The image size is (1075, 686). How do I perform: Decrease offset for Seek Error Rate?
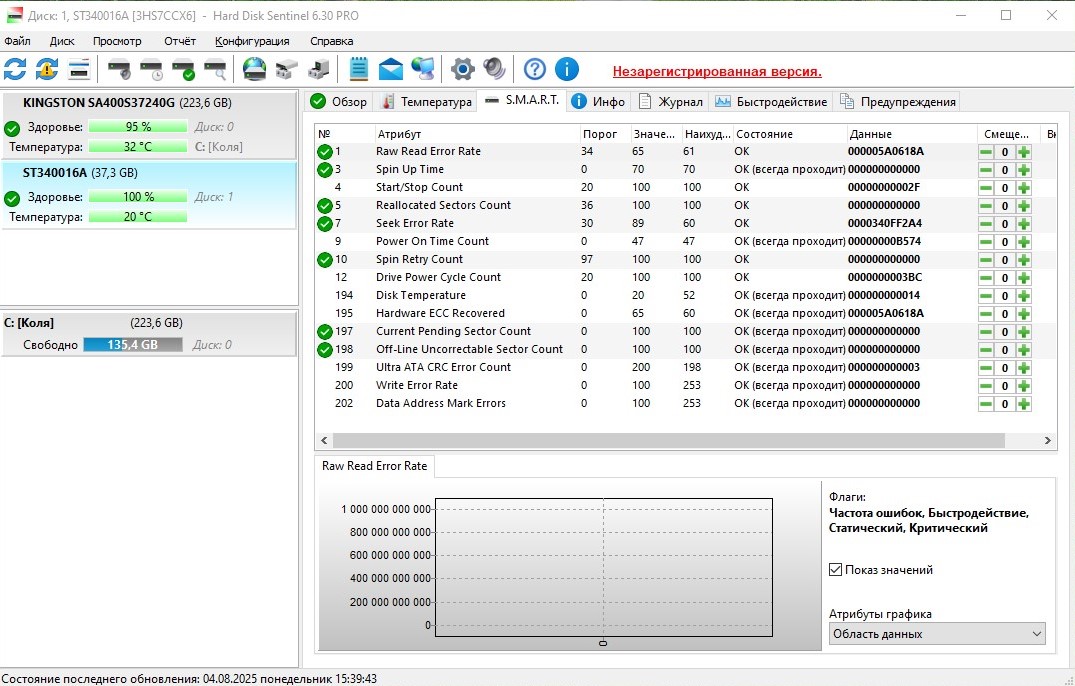point(986,224)
